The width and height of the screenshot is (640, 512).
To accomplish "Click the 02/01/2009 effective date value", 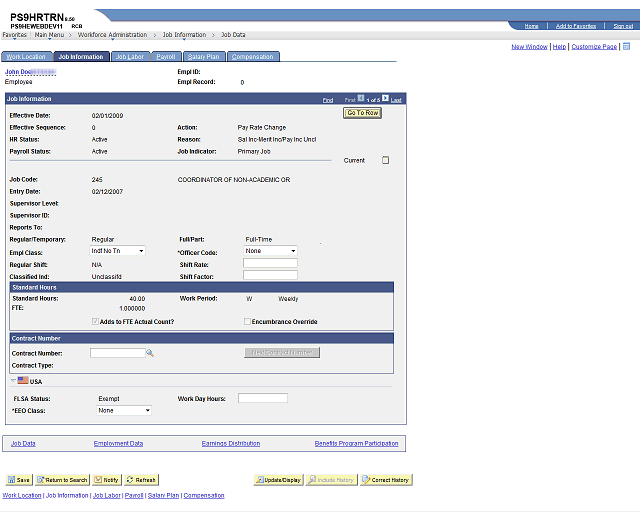I will tap(107, 116).
